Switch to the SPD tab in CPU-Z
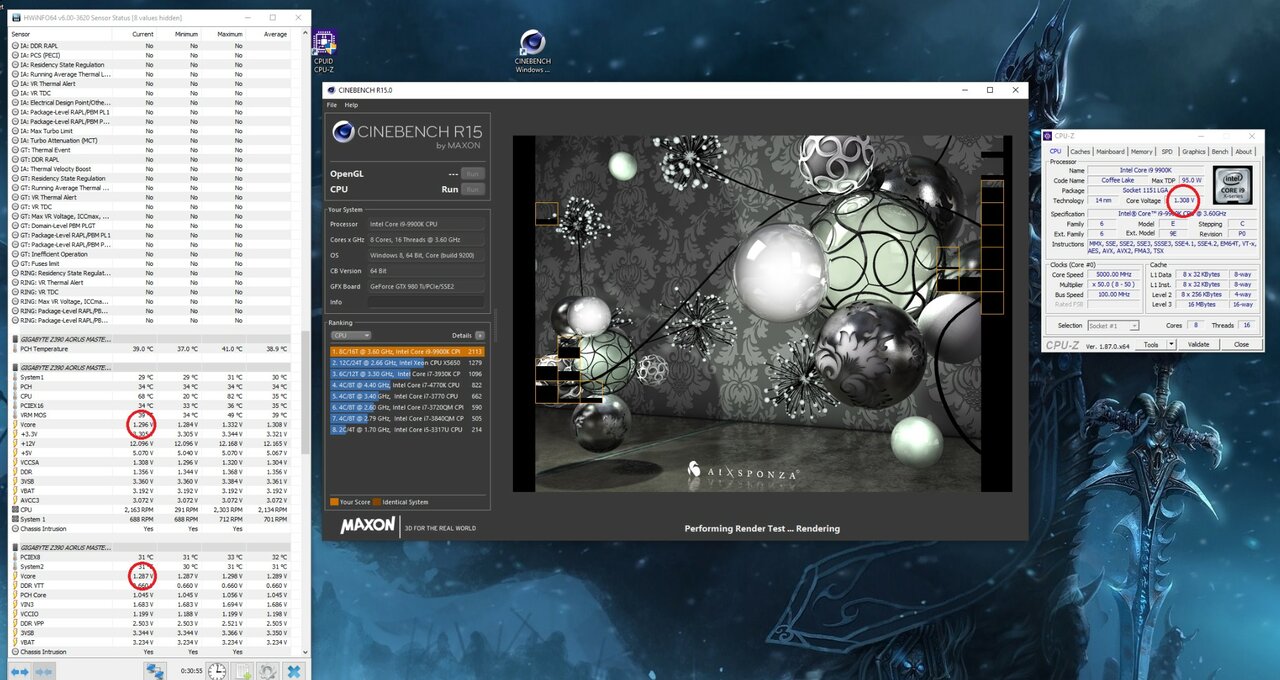This screenshot has height=680, width=1280. (1167, 152)
